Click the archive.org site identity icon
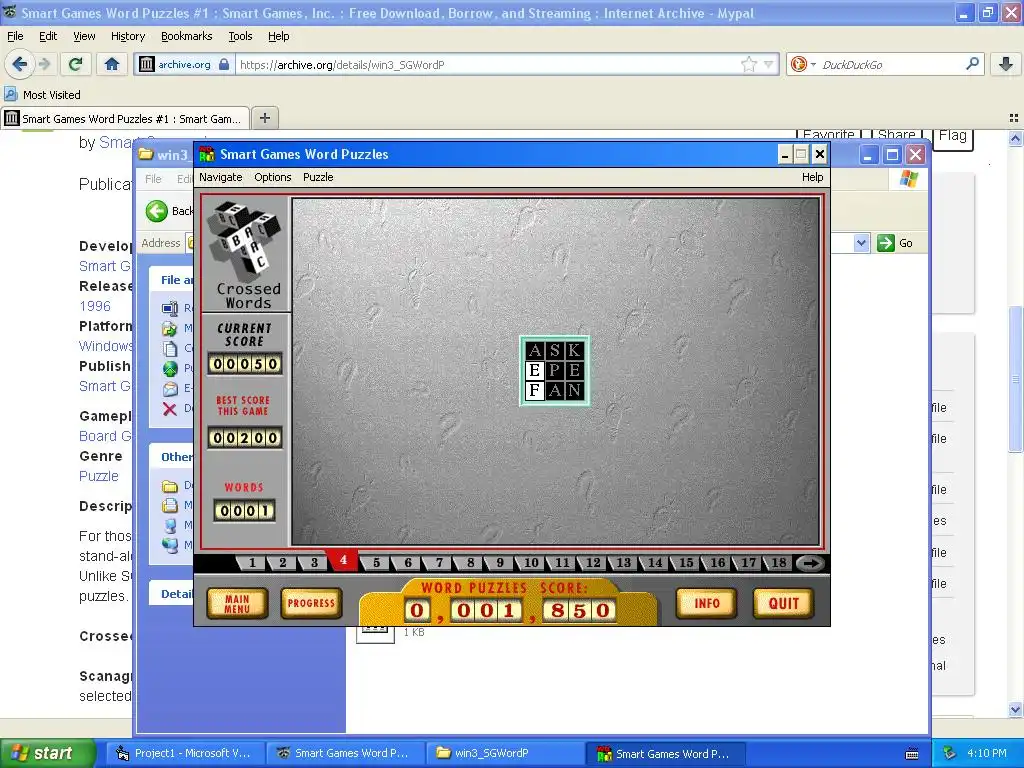Viewport: 1024px width, 768px height. click(x=147, y=64)
